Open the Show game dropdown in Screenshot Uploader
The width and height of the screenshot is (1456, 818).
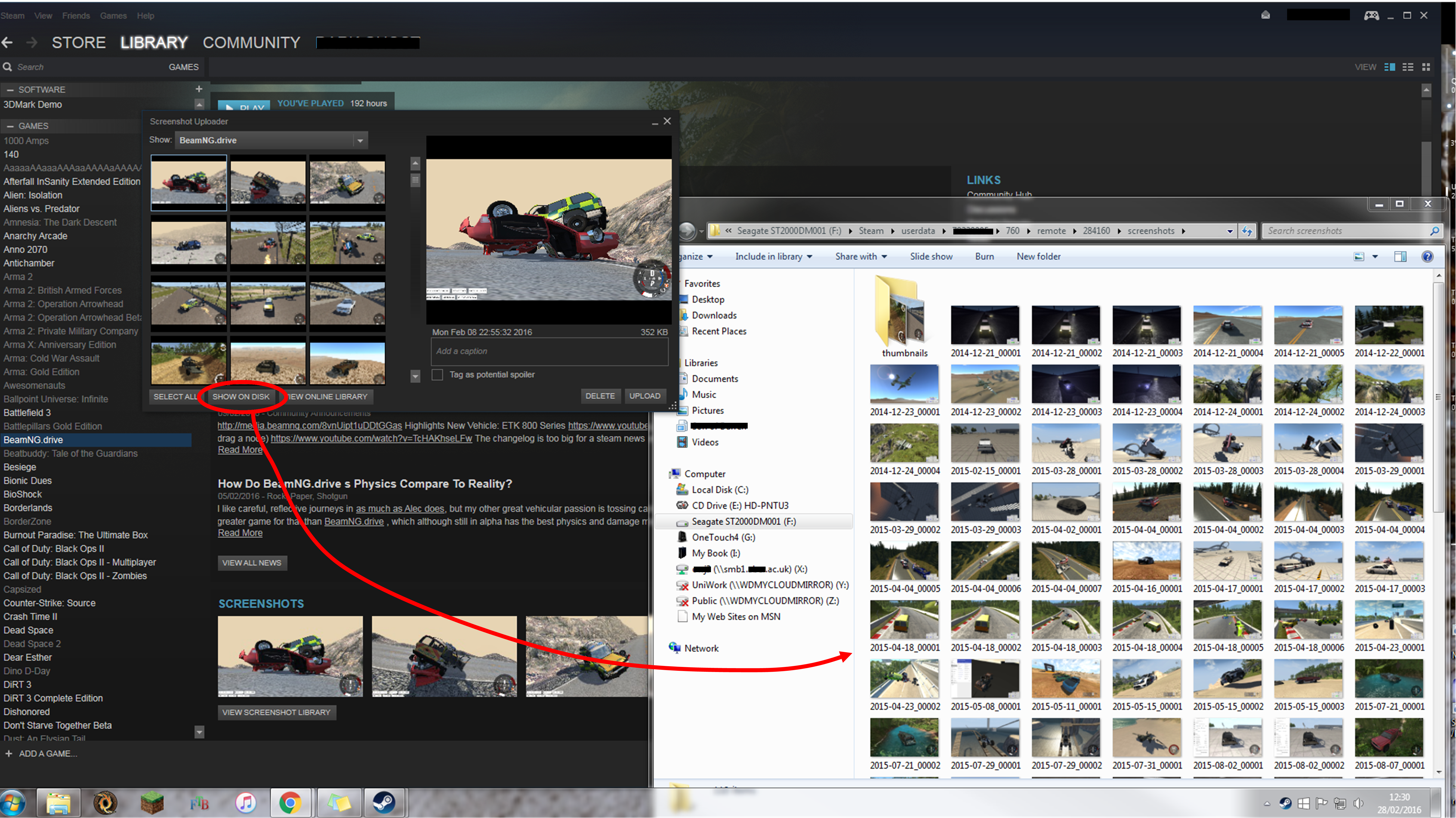point(271,140)
